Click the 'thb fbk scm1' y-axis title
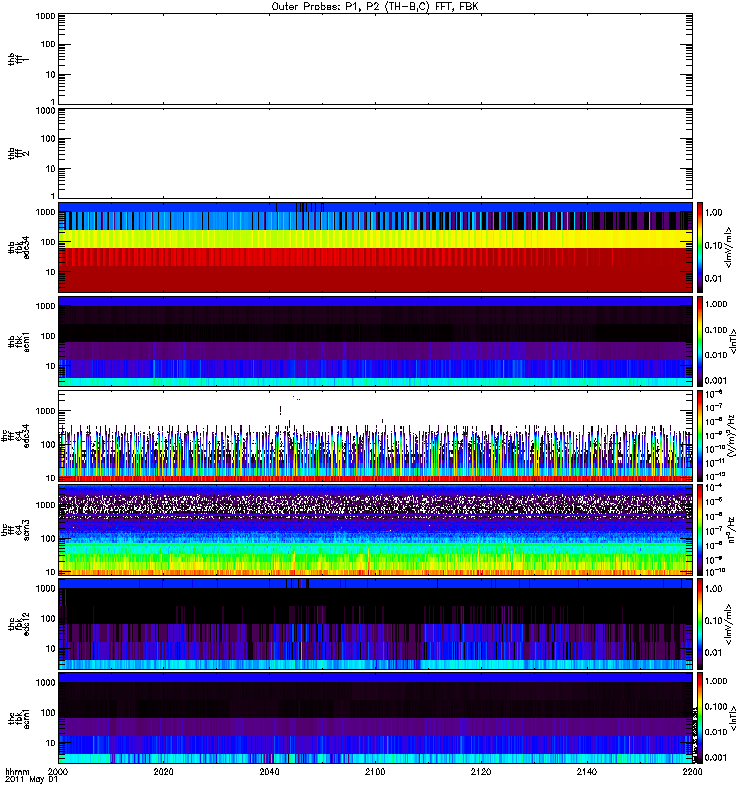The width and height of the screenshot is (750, 800). pos(19,341)
